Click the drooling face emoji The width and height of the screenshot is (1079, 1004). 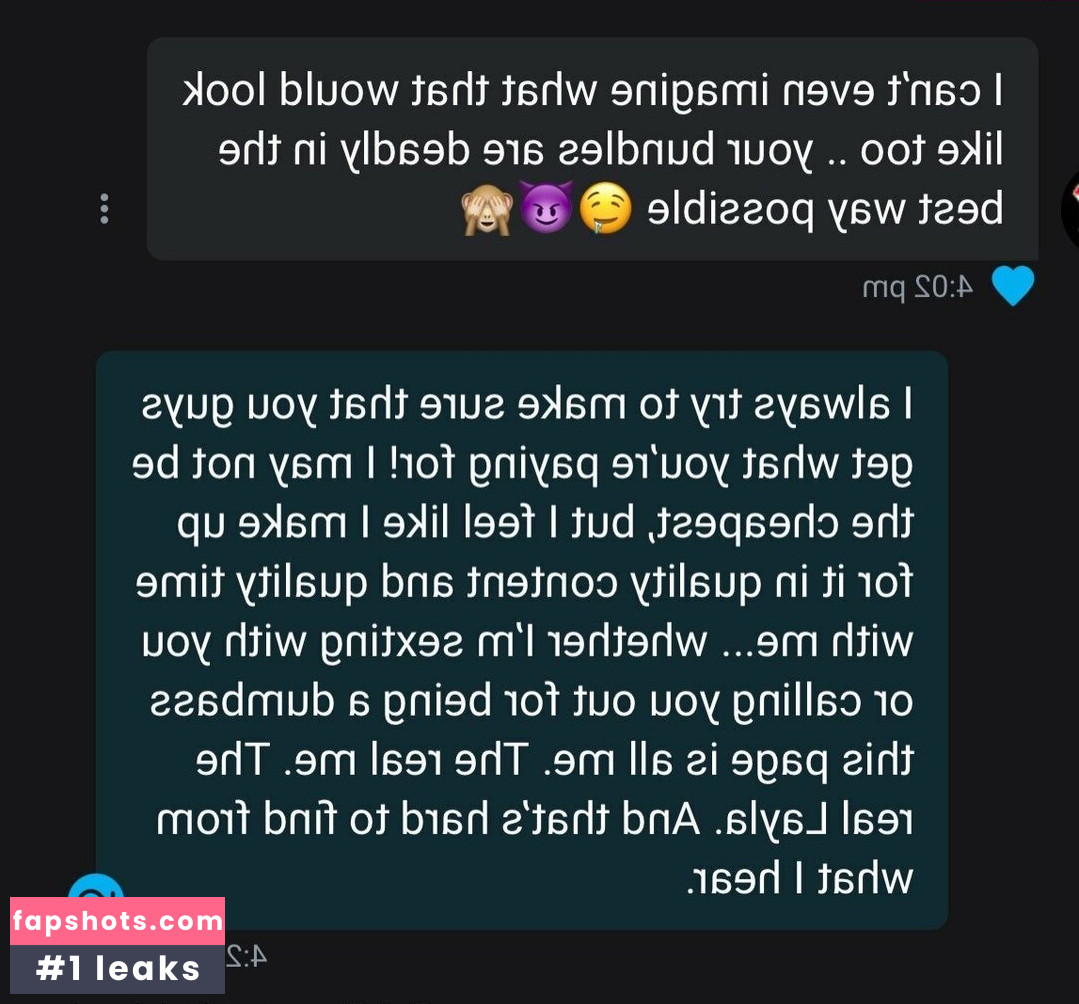pos(606,209)
